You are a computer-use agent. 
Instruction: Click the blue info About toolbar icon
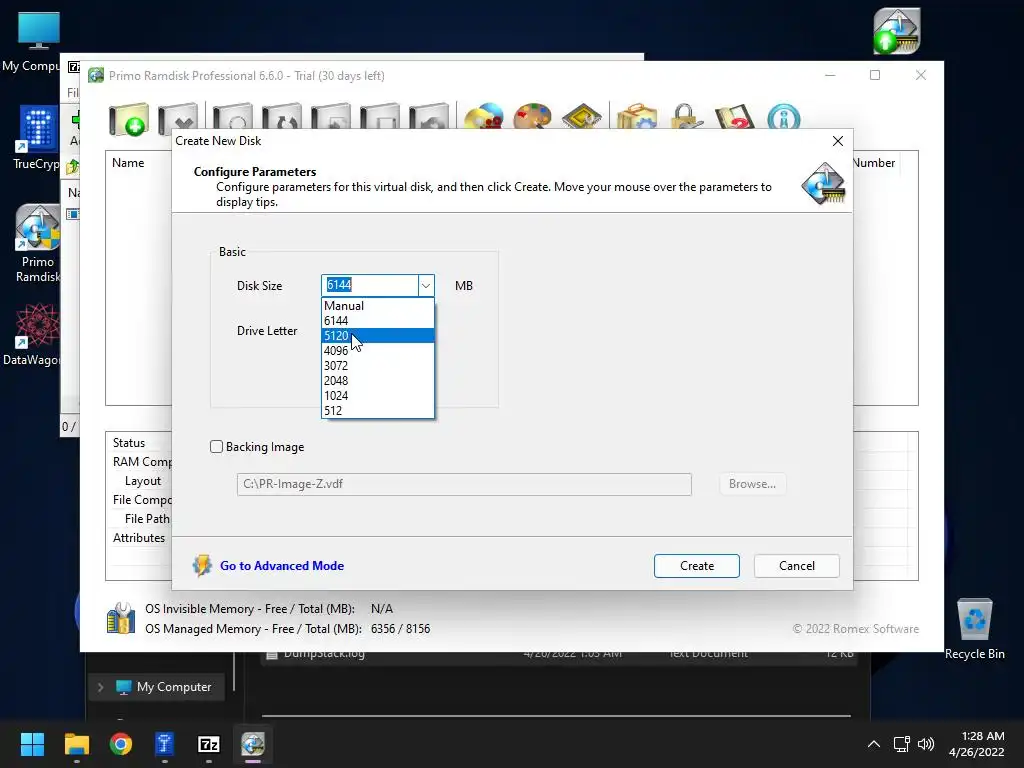pos(784,118)
